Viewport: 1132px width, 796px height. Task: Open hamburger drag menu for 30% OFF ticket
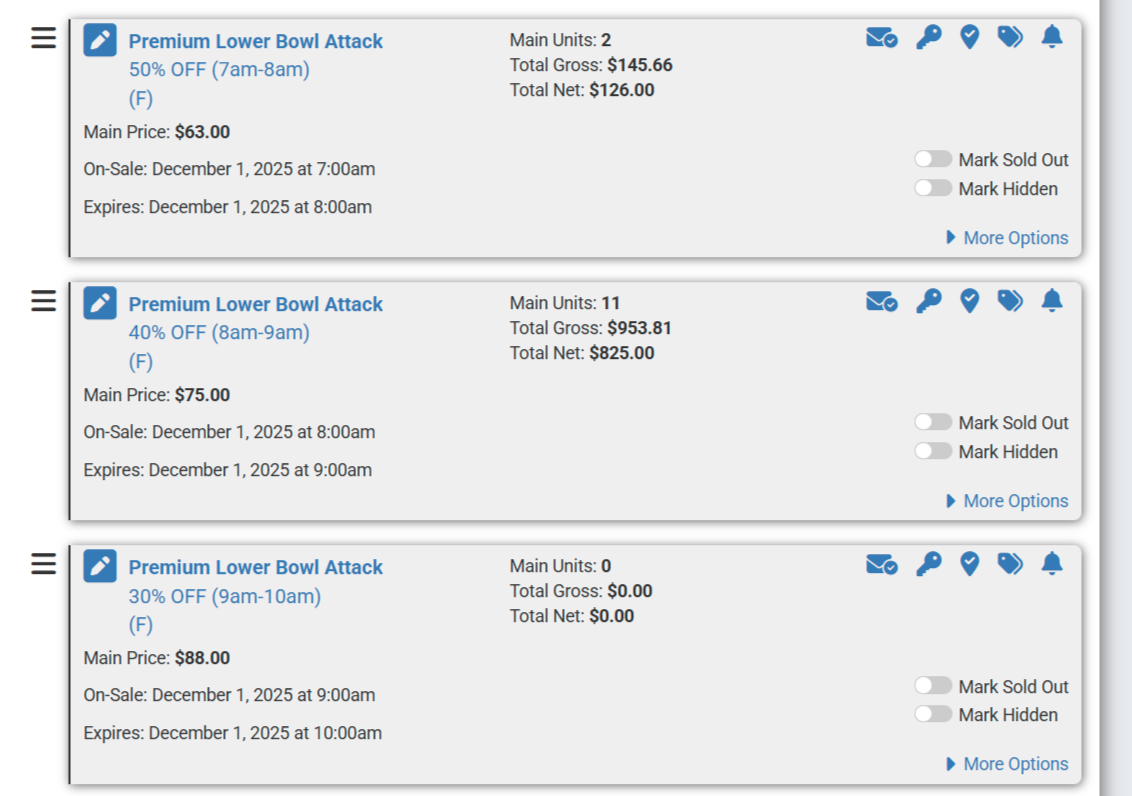click(x=44, y=564)
